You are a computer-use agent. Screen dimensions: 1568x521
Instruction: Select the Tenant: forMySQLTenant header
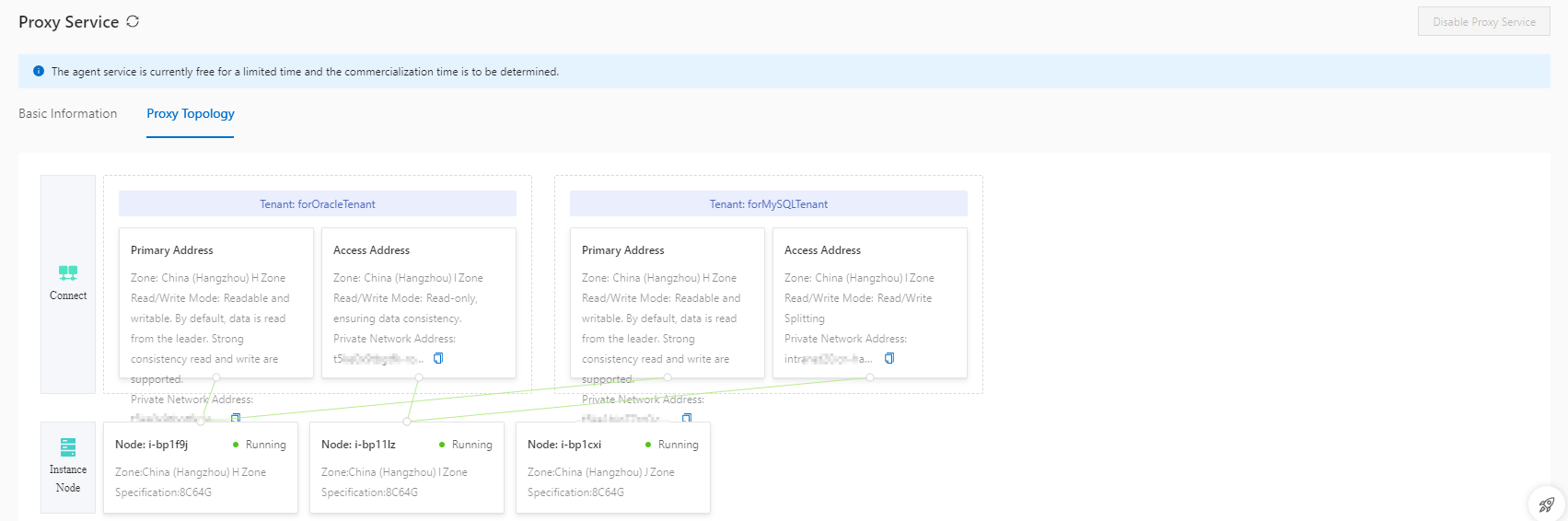click(x=769, y=203)
